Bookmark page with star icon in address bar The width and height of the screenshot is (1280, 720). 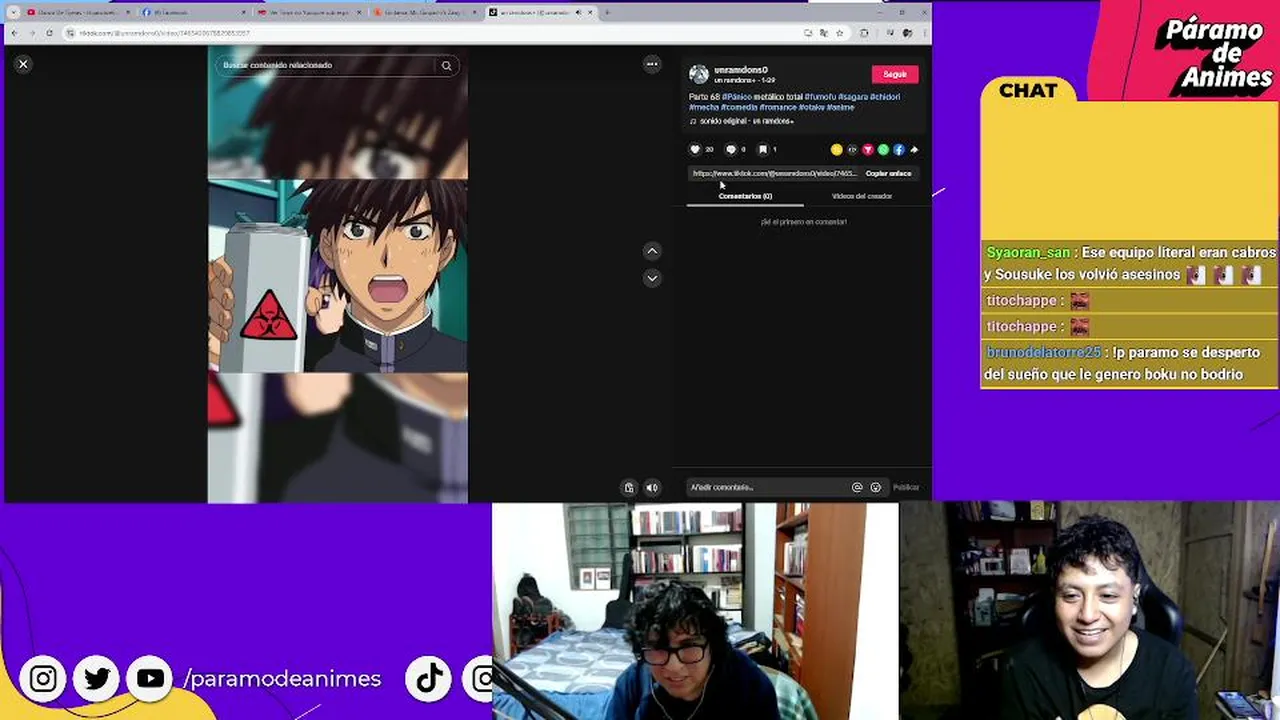(x=838, y=33)
